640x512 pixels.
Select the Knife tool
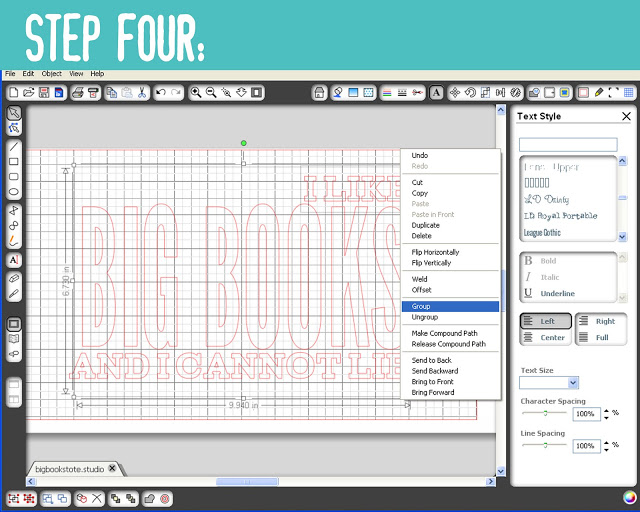pyautogui.click(x=13, y=294)
